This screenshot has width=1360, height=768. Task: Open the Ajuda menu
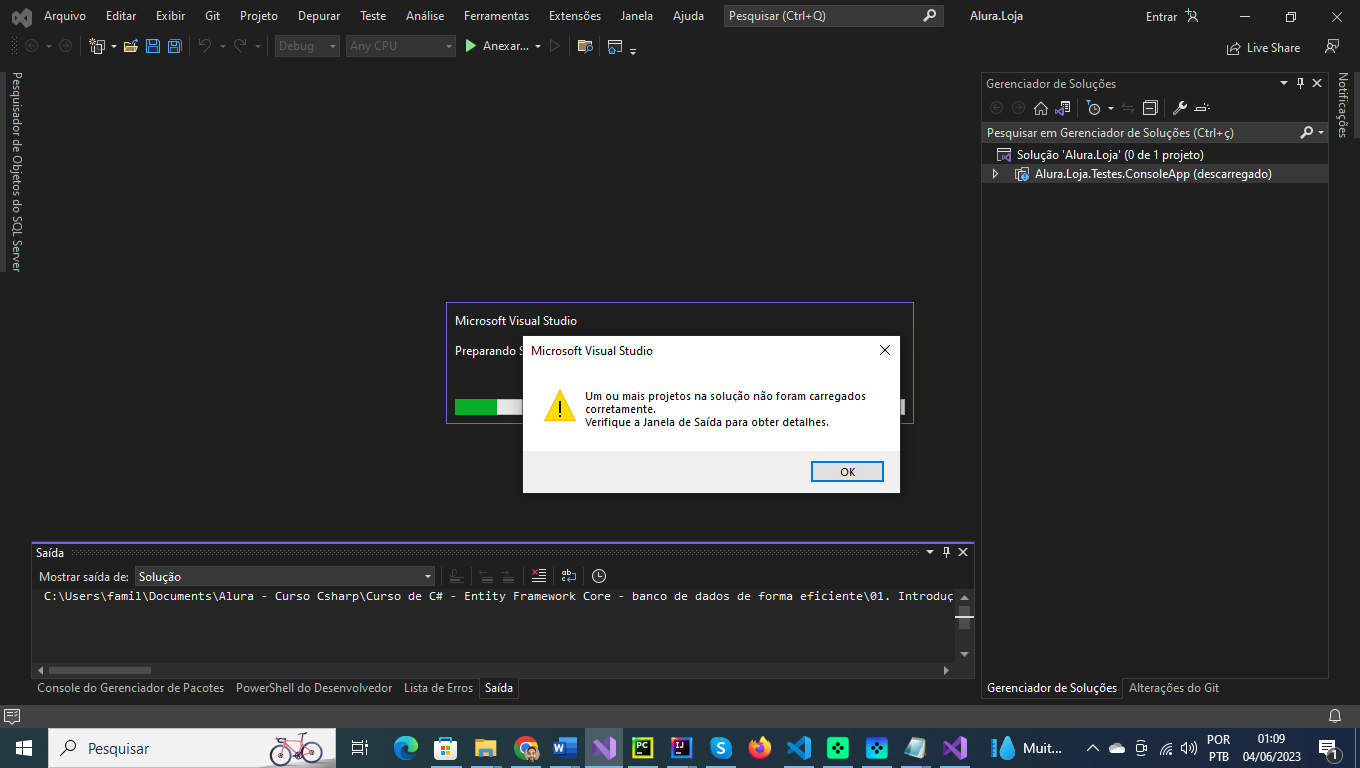pyautogui.click(x=688, y=16)
